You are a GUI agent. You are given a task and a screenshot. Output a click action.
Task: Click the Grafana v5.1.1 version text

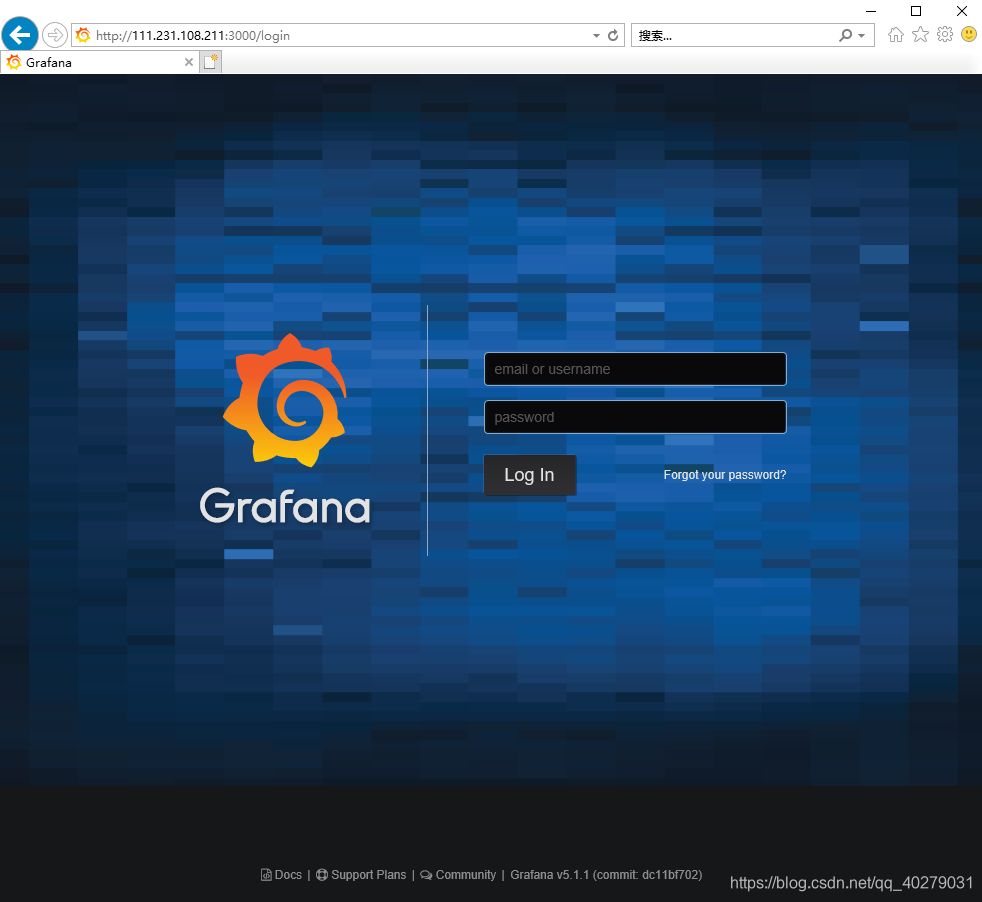tap(606, 875)
